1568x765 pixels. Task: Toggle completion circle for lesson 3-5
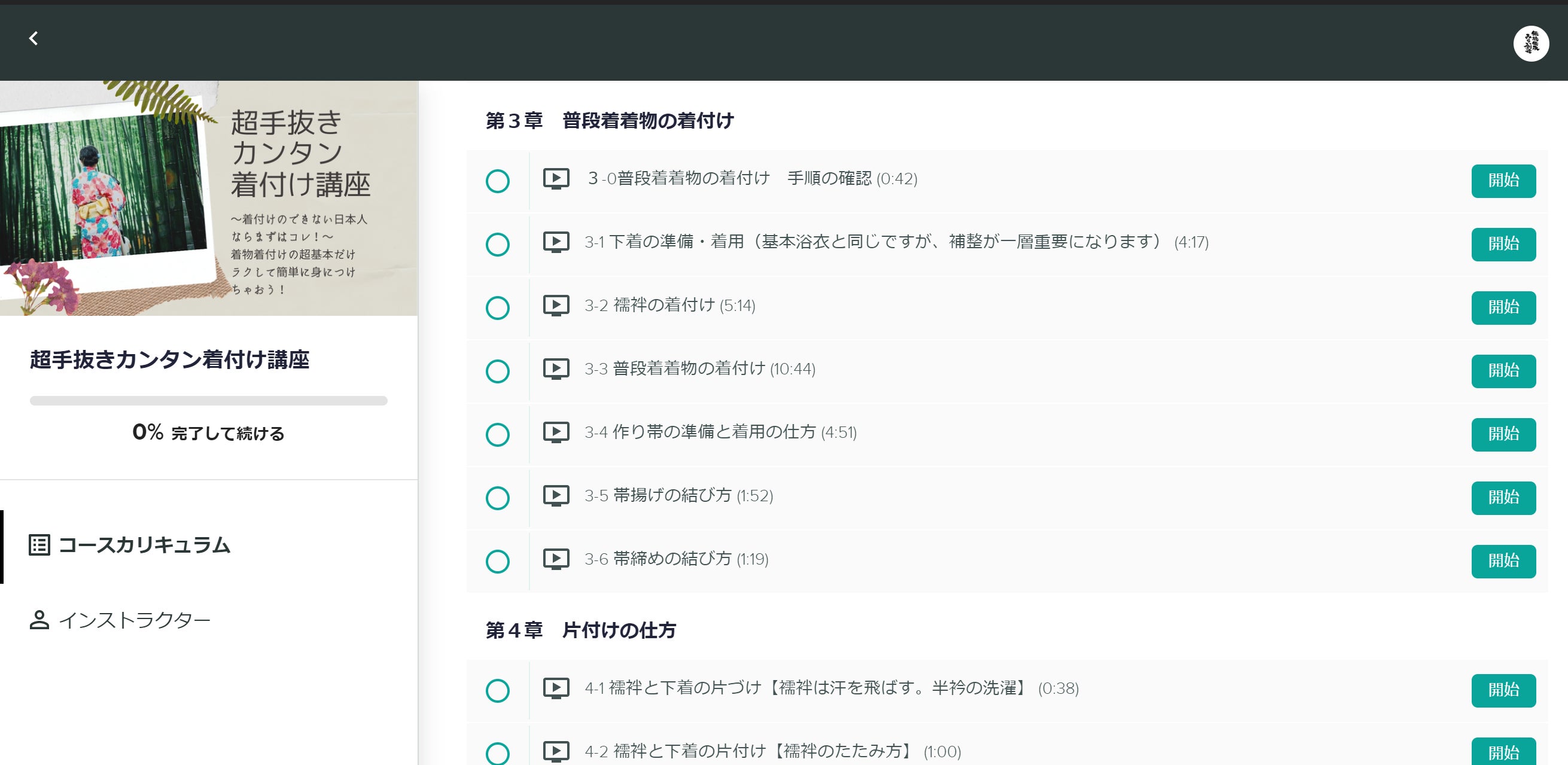coord(497,498)
